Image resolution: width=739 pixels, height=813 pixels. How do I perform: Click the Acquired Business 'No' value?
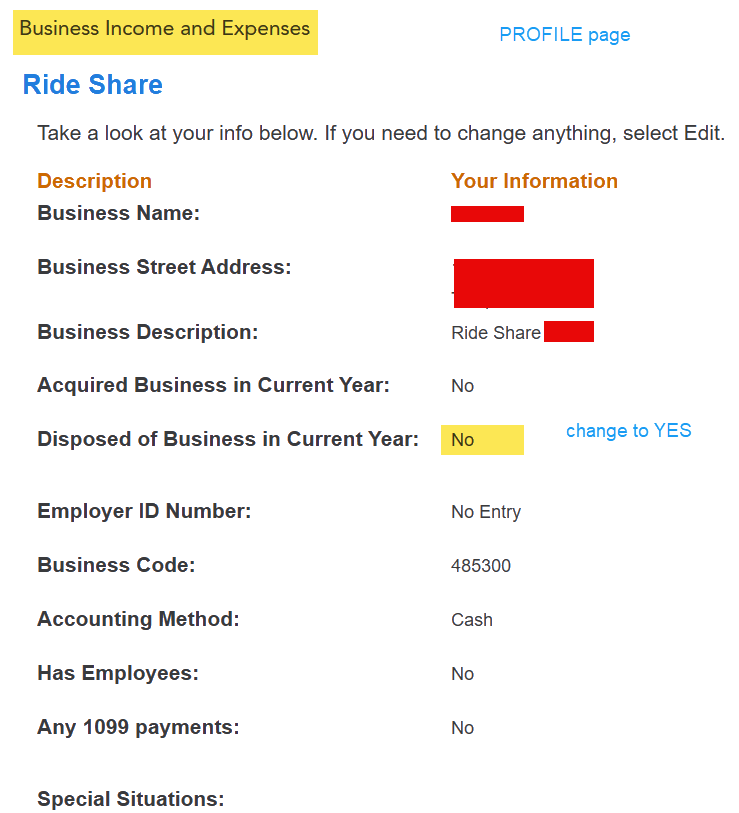click(462, 386)
